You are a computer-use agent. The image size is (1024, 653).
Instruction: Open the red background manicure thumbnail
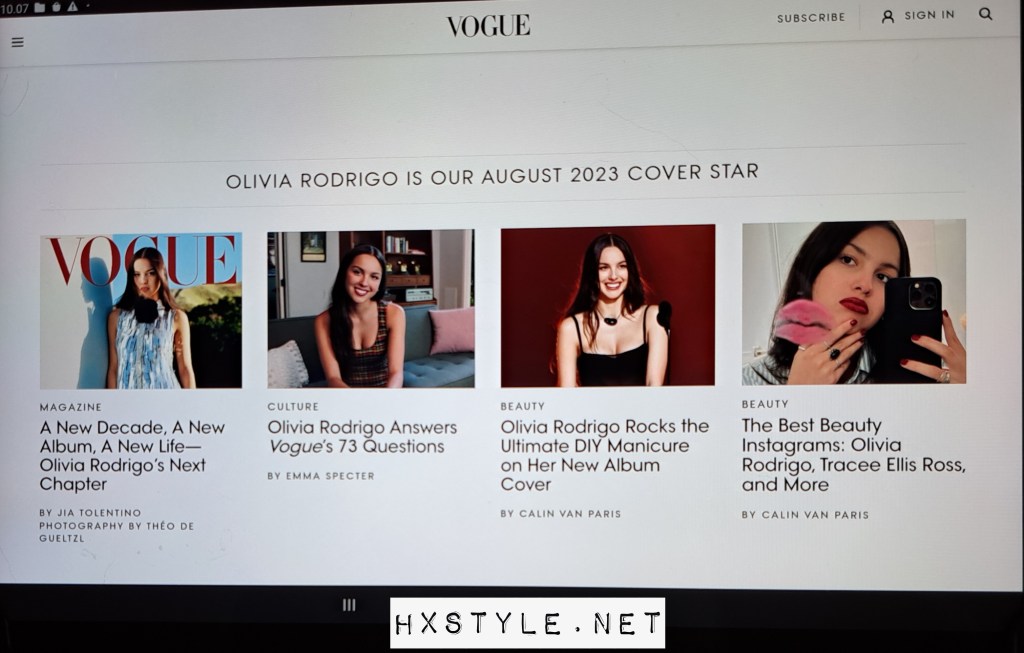click(608, 306)
